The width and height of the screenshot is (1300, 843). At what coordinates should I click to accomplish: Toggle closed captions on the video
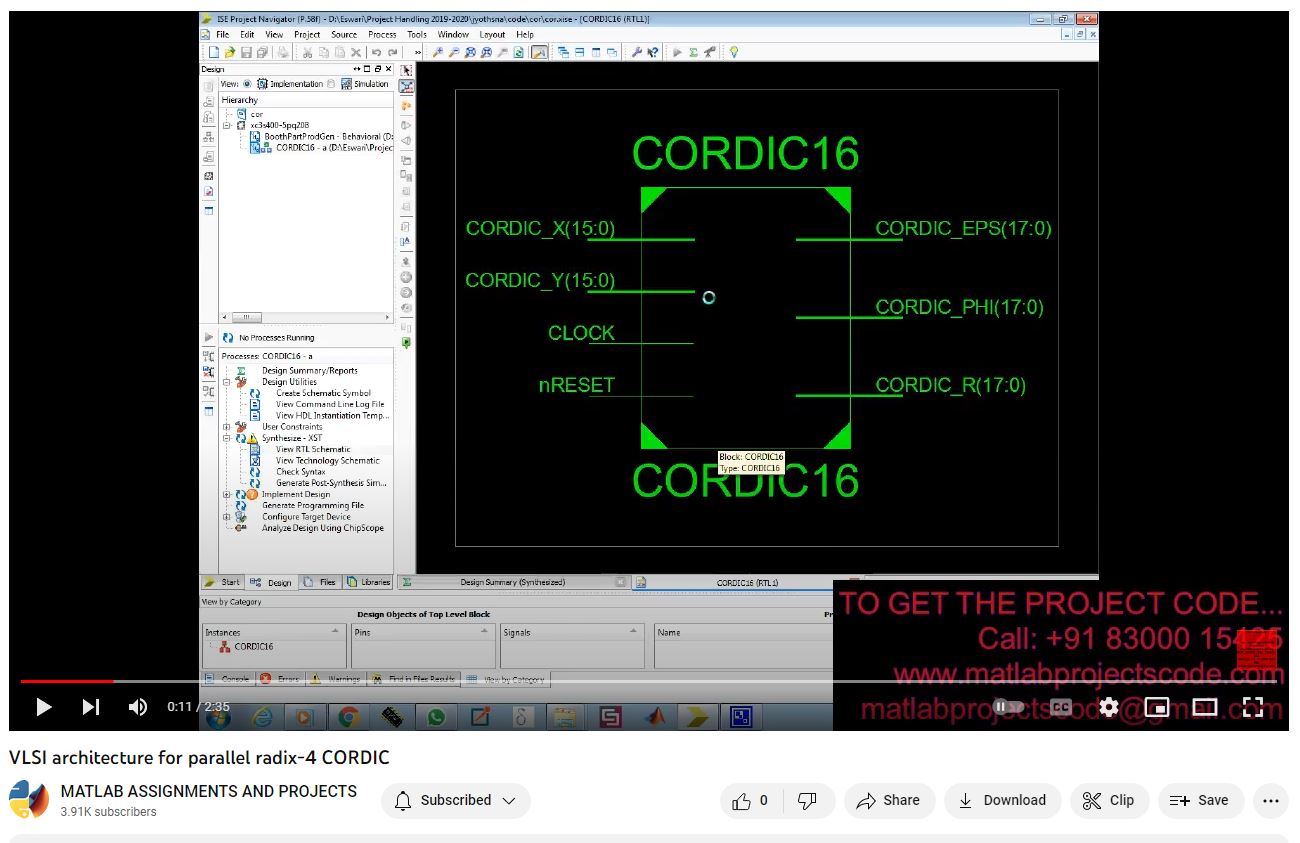click(x=1061, y=707)
